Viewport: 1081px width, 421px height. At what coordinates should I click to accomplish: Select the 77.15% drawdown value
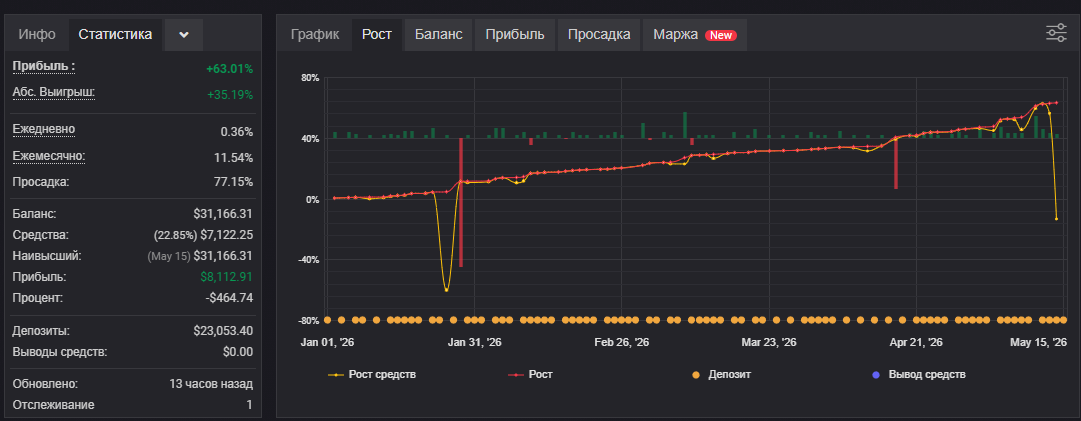[x=233, y=183]
